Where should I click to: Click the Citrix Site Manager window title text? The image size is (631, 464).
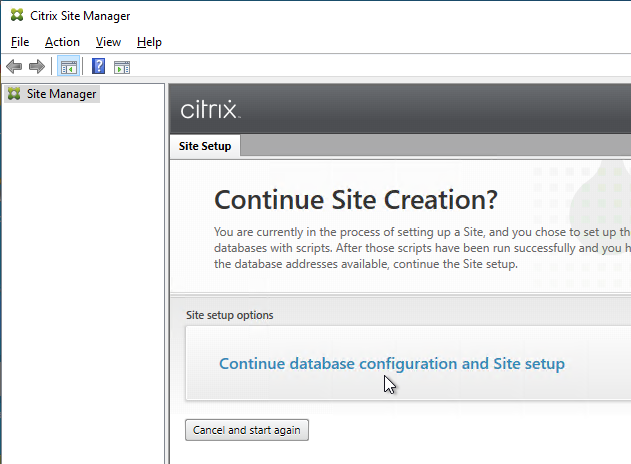(x=80, y=16)
